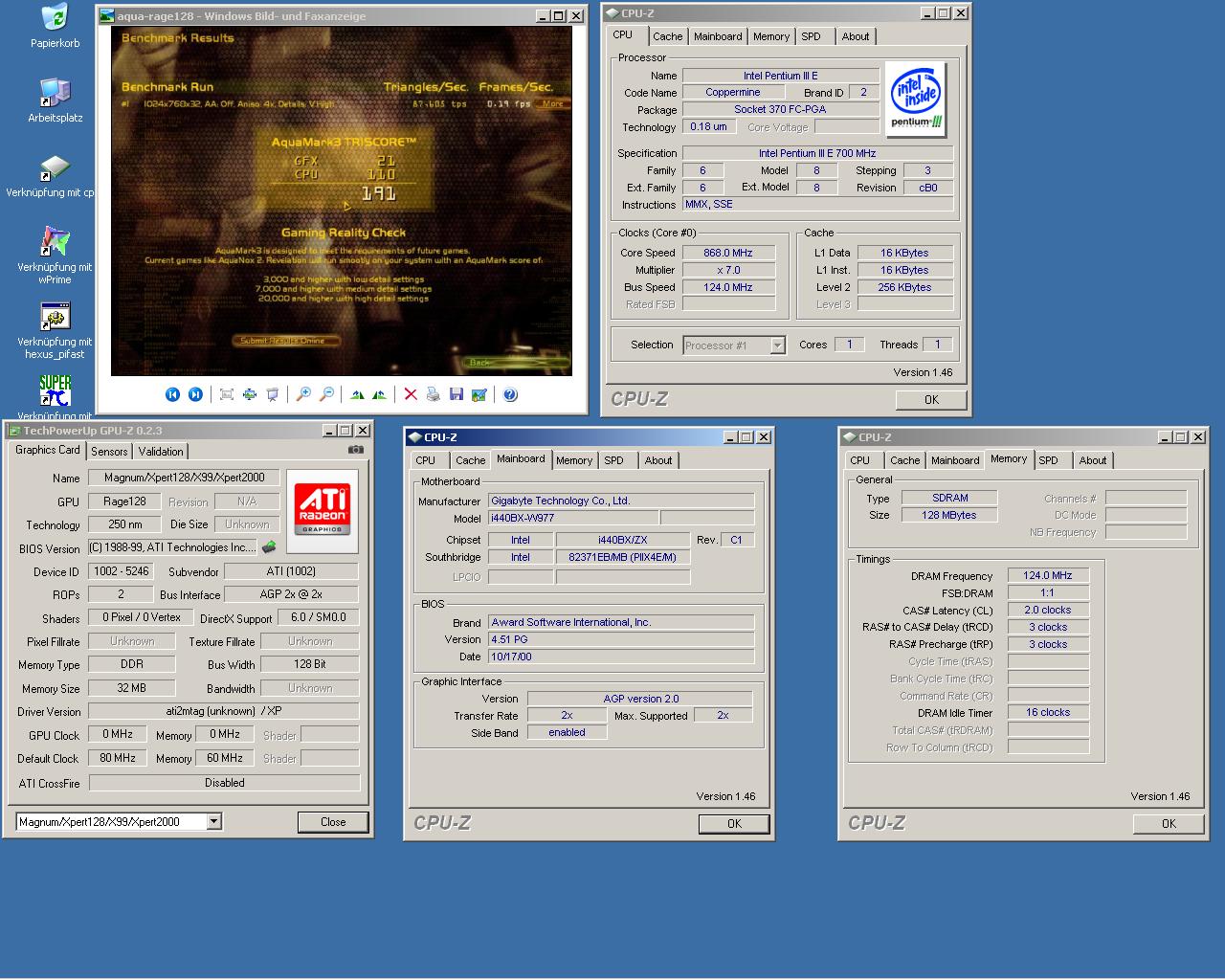The image size is (1225, 980).
Task: Click GPU Name field in GPU-Z
Action: (185, 478)
